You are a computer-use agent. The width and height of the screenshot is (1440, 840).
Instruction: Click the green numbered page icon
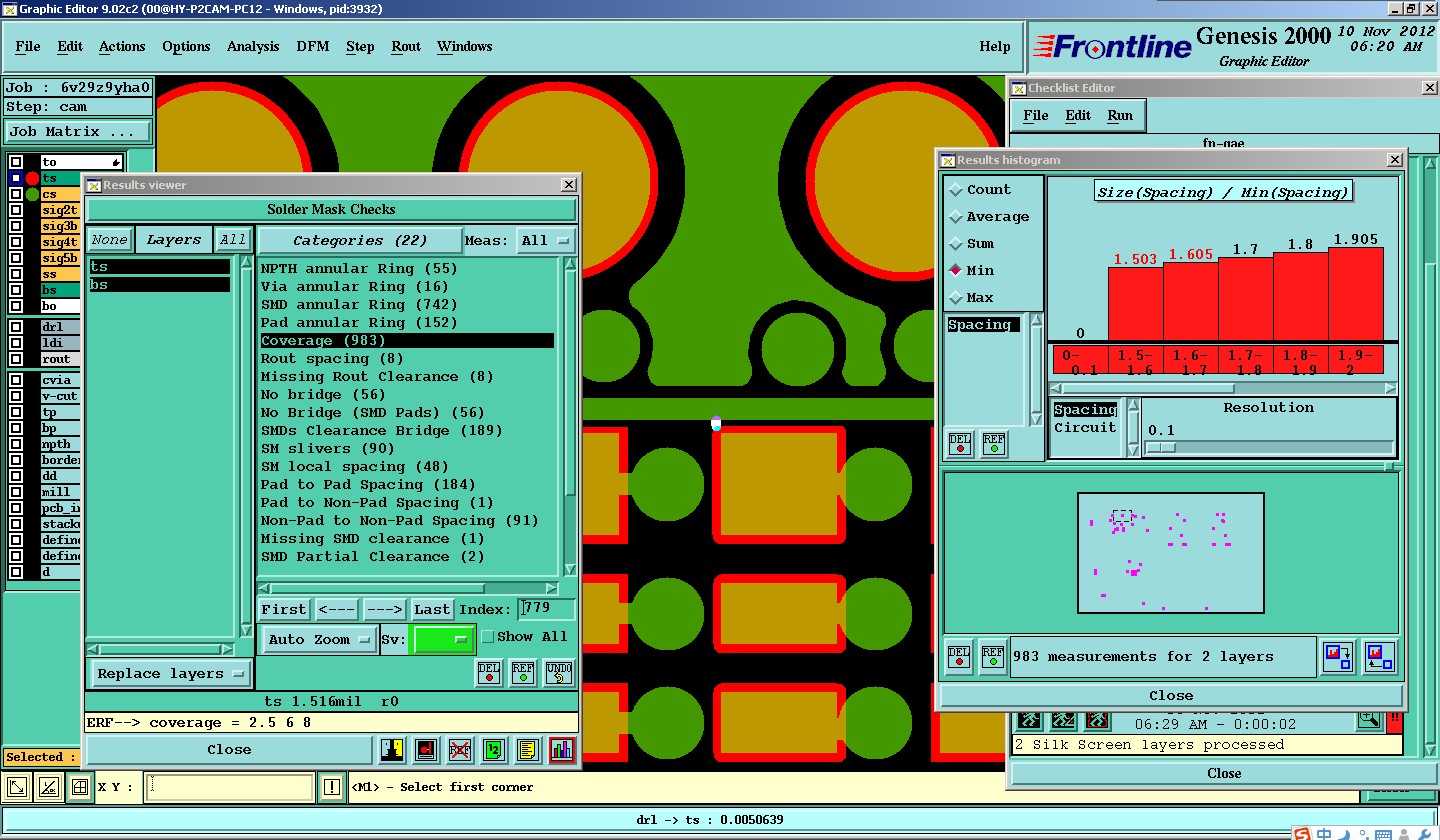pos(493,750)
